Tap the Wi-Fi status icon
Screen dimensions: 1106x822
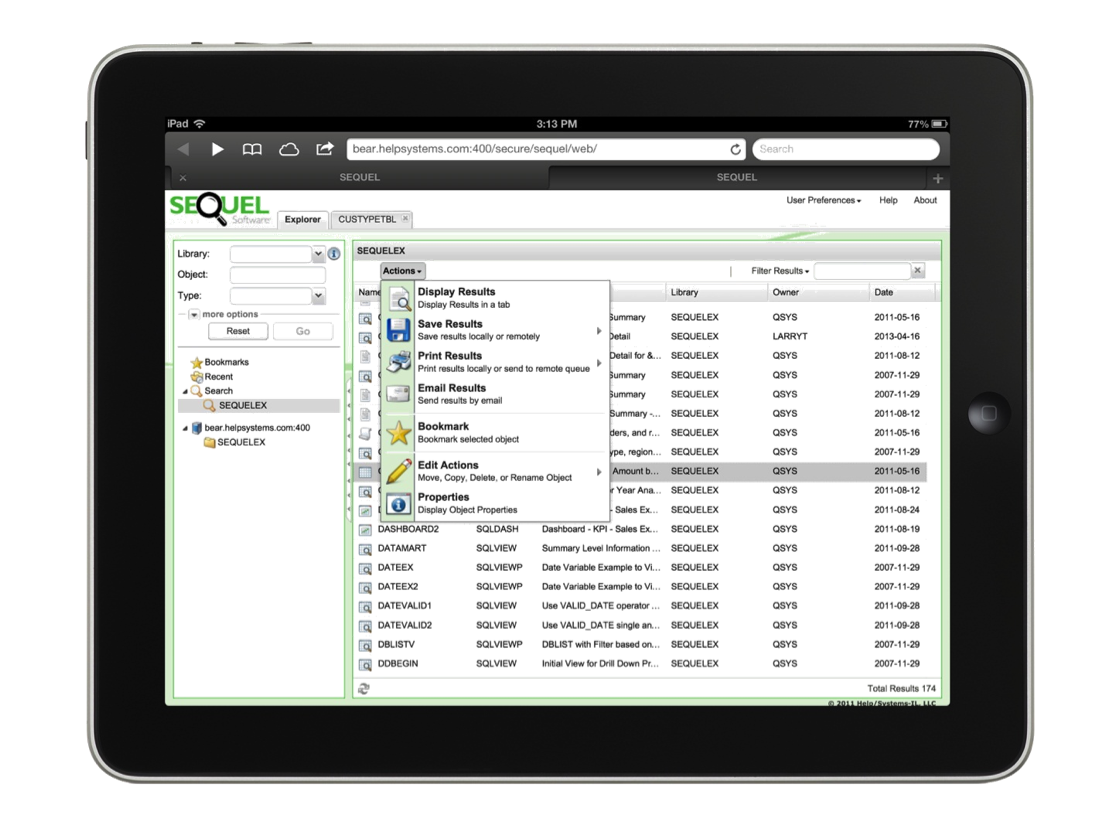[x=200, y=123]
